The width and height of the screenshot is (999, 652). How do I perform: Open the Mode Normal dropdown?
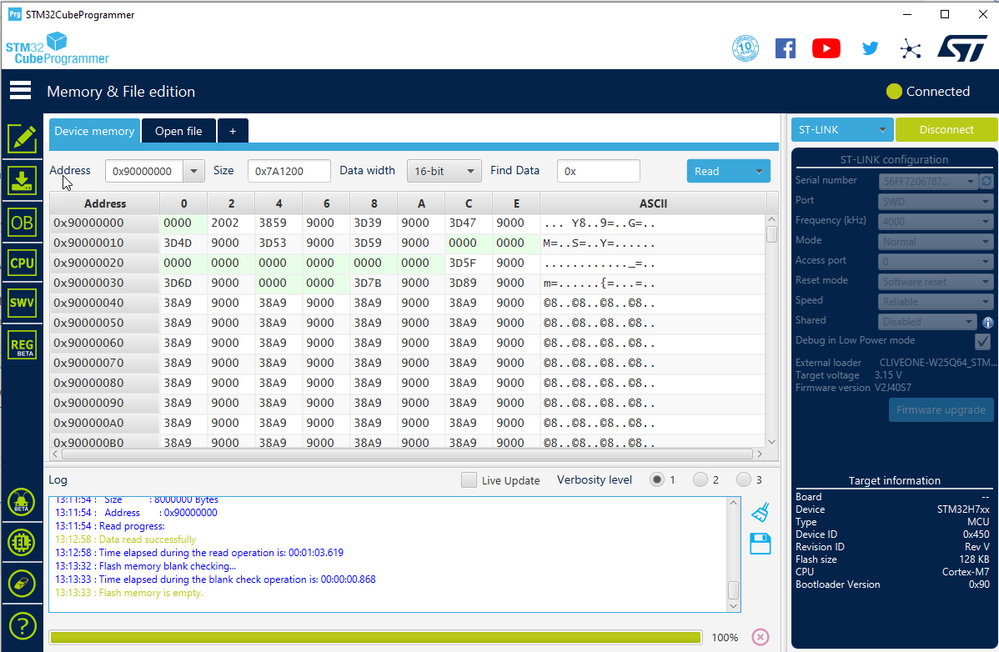point(935,242)
